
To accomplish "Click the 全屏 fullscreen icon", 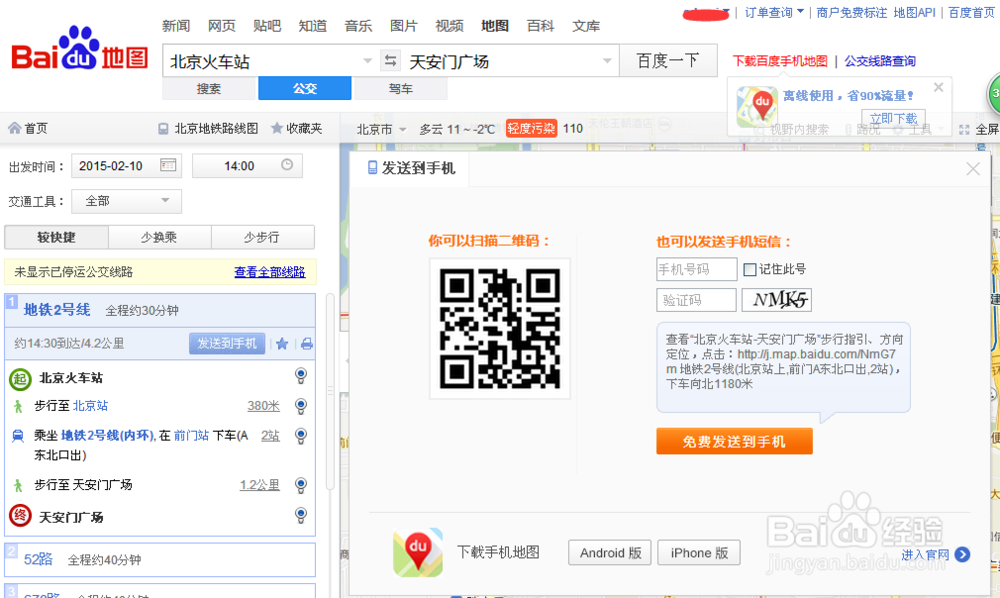I will tap(964, 129).
